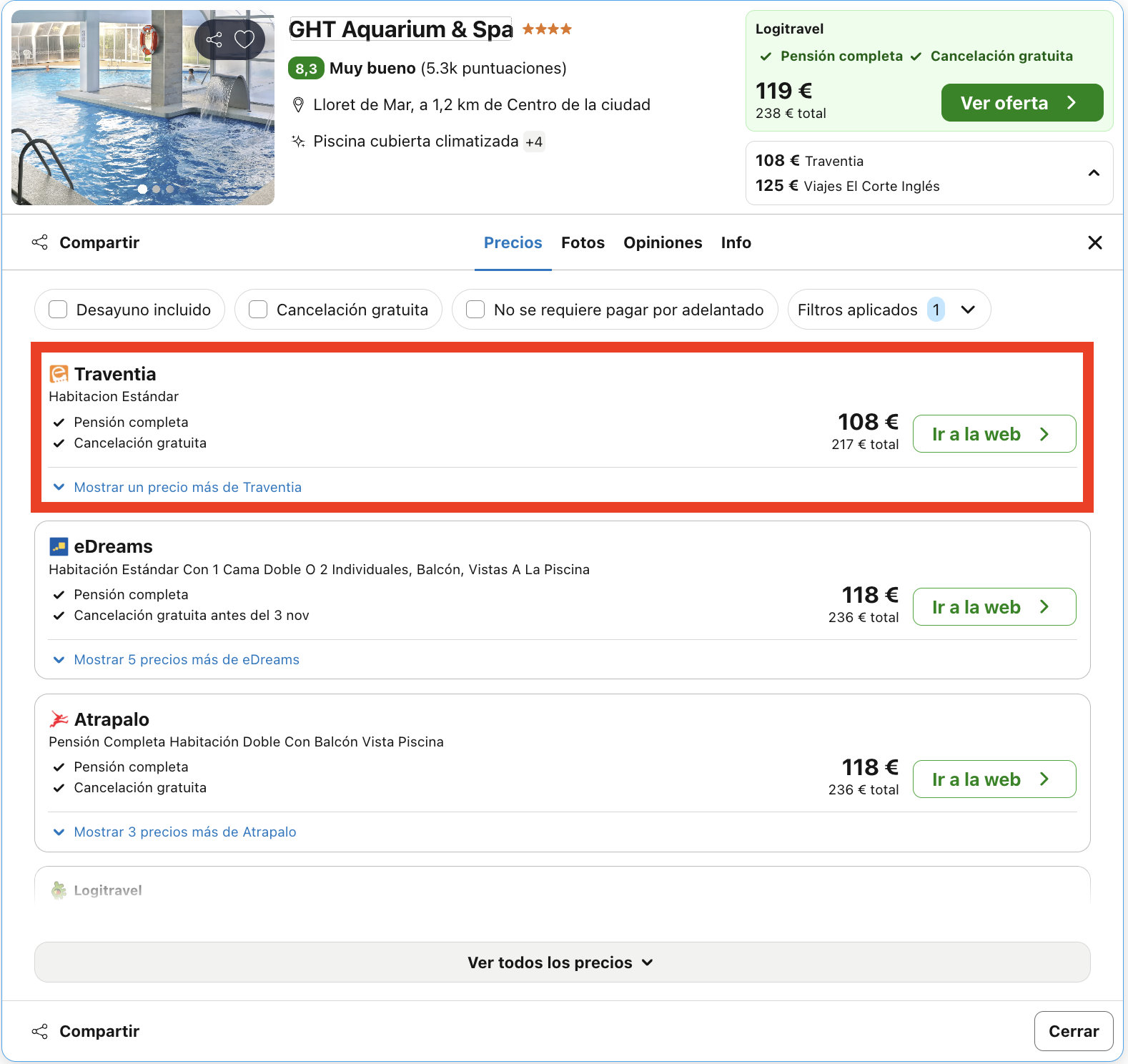Viewport: 1128px width, 1064px height.
Task: Click the Traventia logo icon
Action: click(x=59, y=374)
